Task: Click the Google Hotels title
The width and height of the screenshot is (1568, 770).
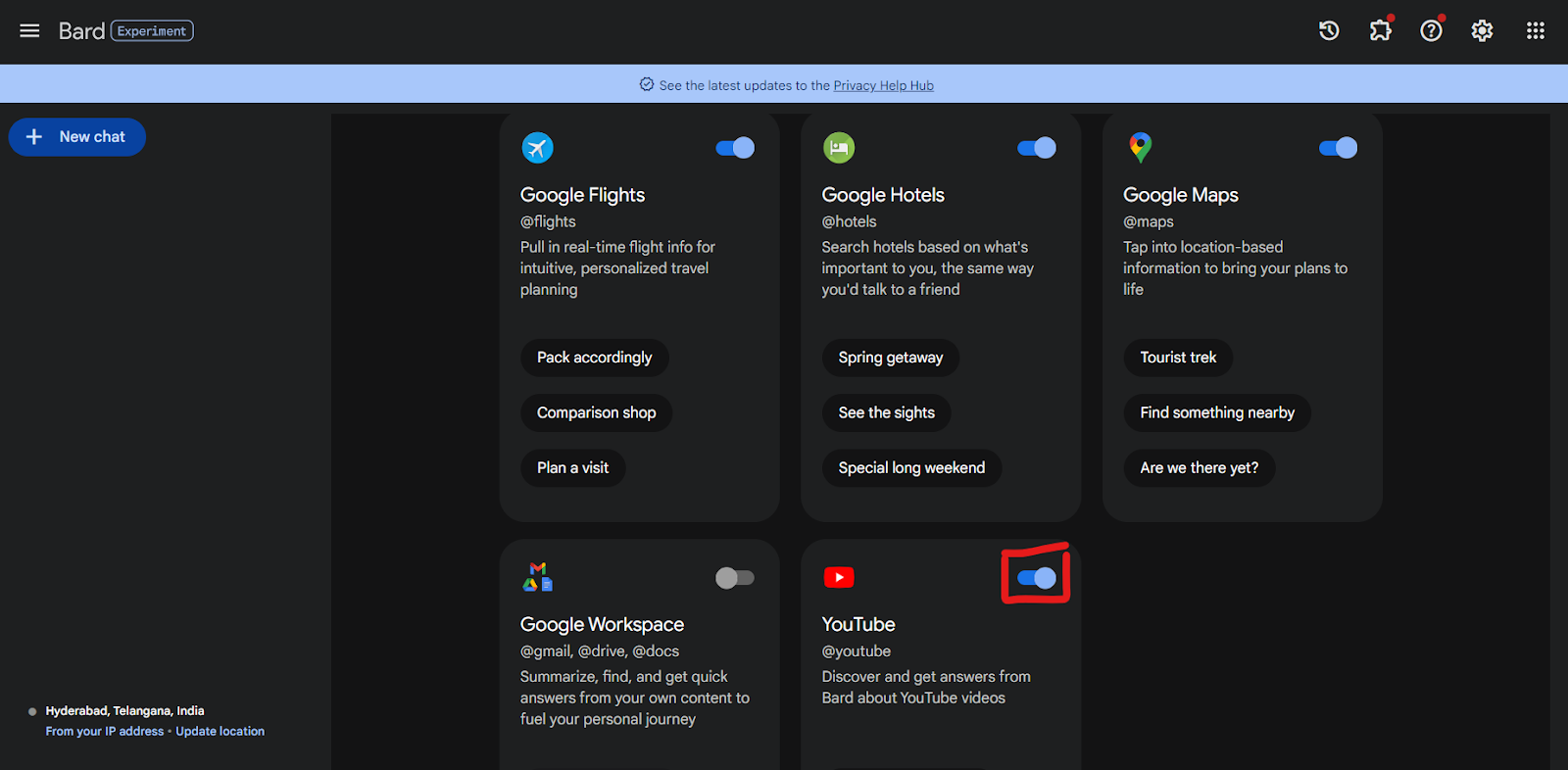Action: pos(883,195)
